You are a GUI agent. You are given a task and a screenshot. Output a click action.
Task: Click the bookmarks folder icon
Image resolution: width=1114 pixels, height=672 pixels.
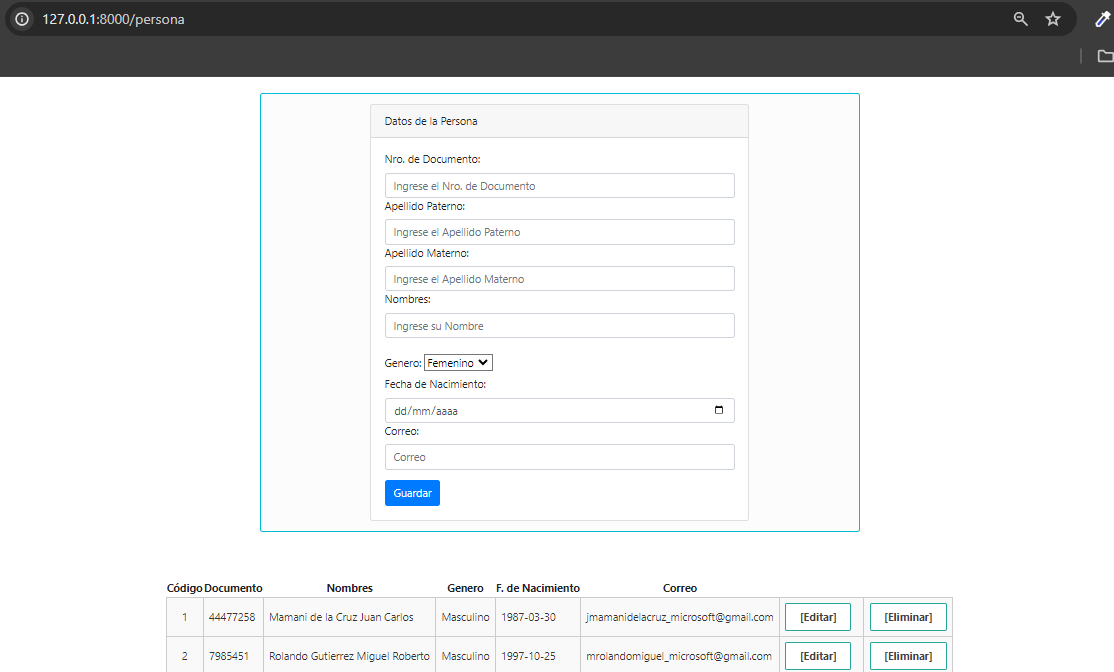point(1105,56)
